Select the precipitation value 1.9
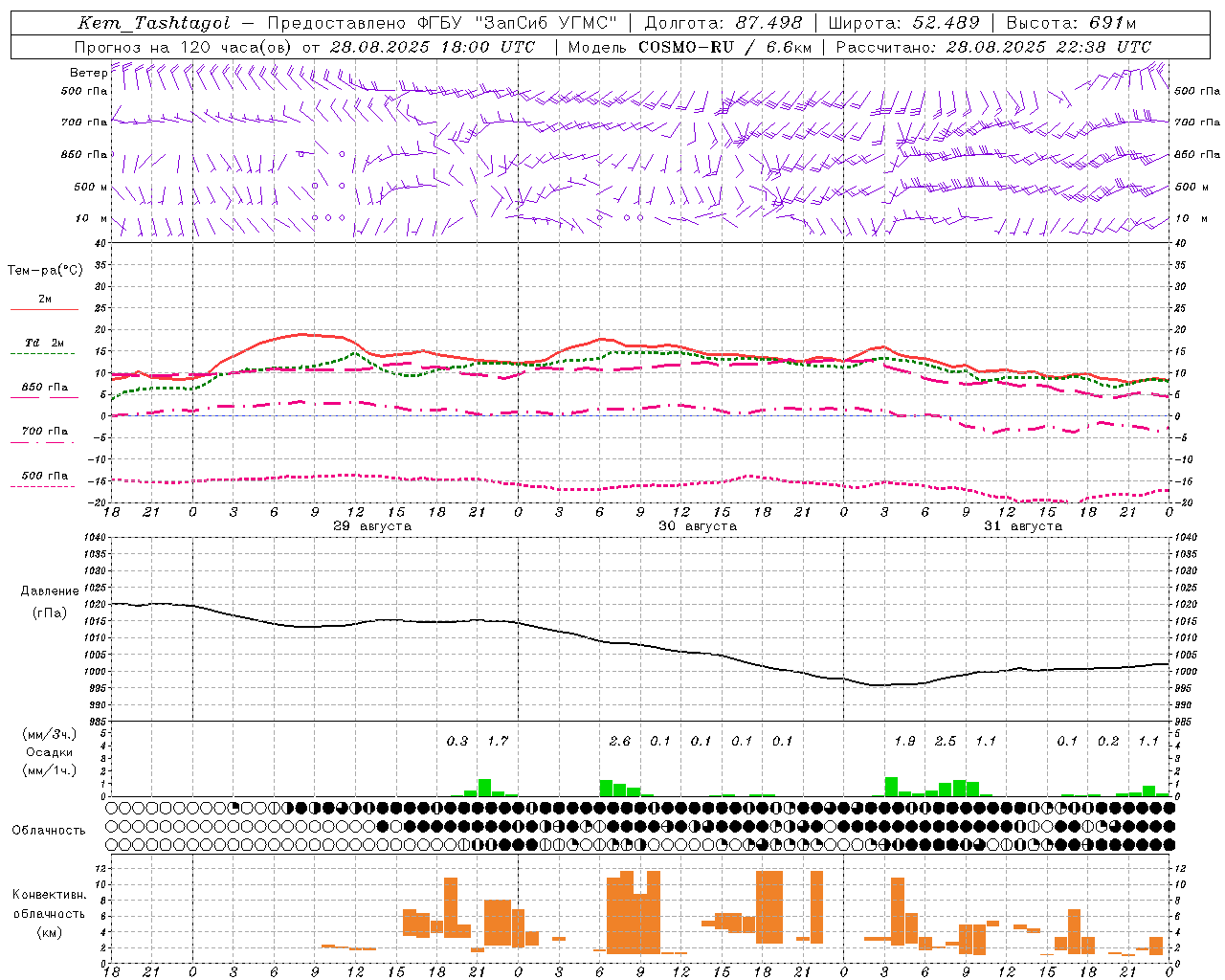Image resolution: width=1225 pixels, height=980 pixels. tap(904, 742)
